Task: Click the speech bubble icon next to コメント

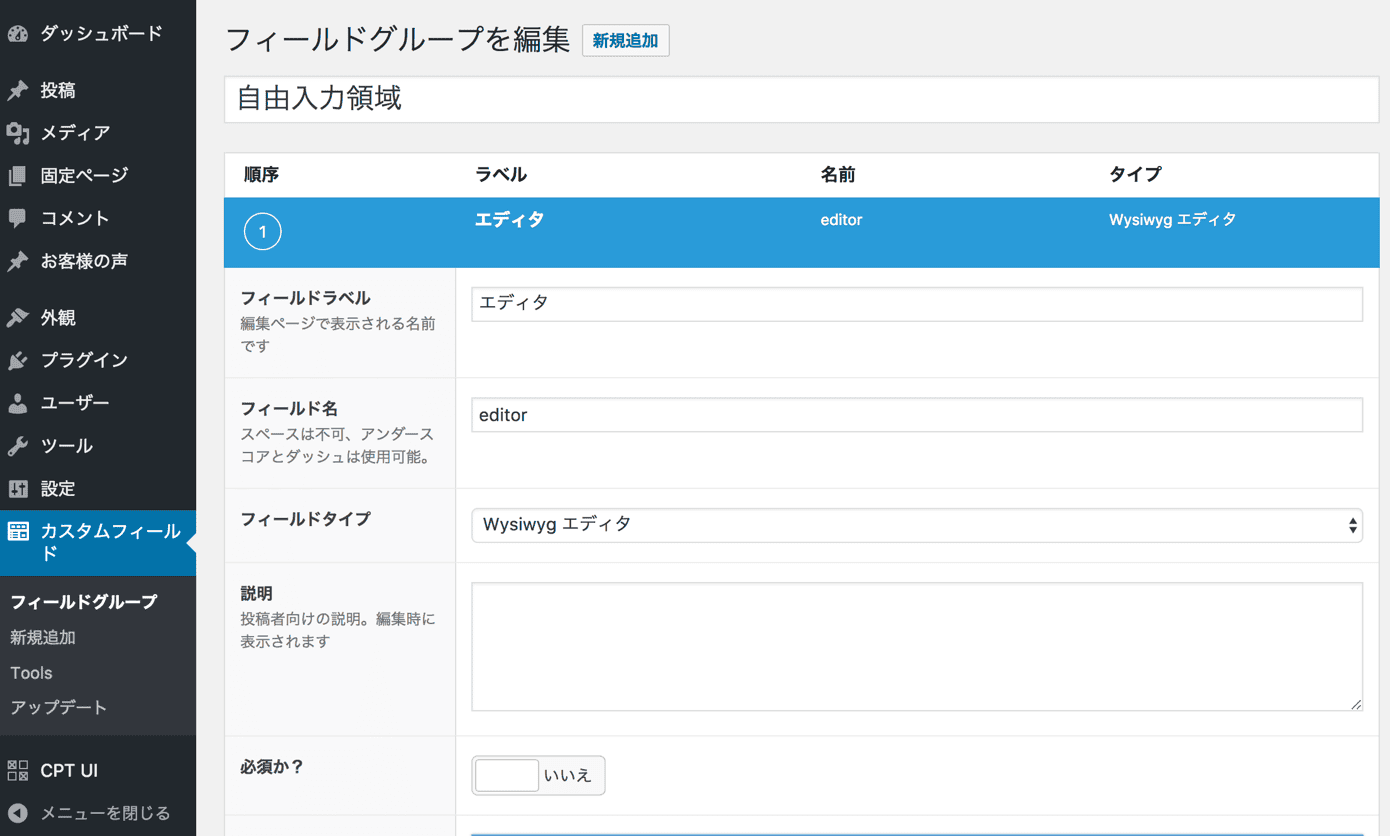Action: pos(18,219)
